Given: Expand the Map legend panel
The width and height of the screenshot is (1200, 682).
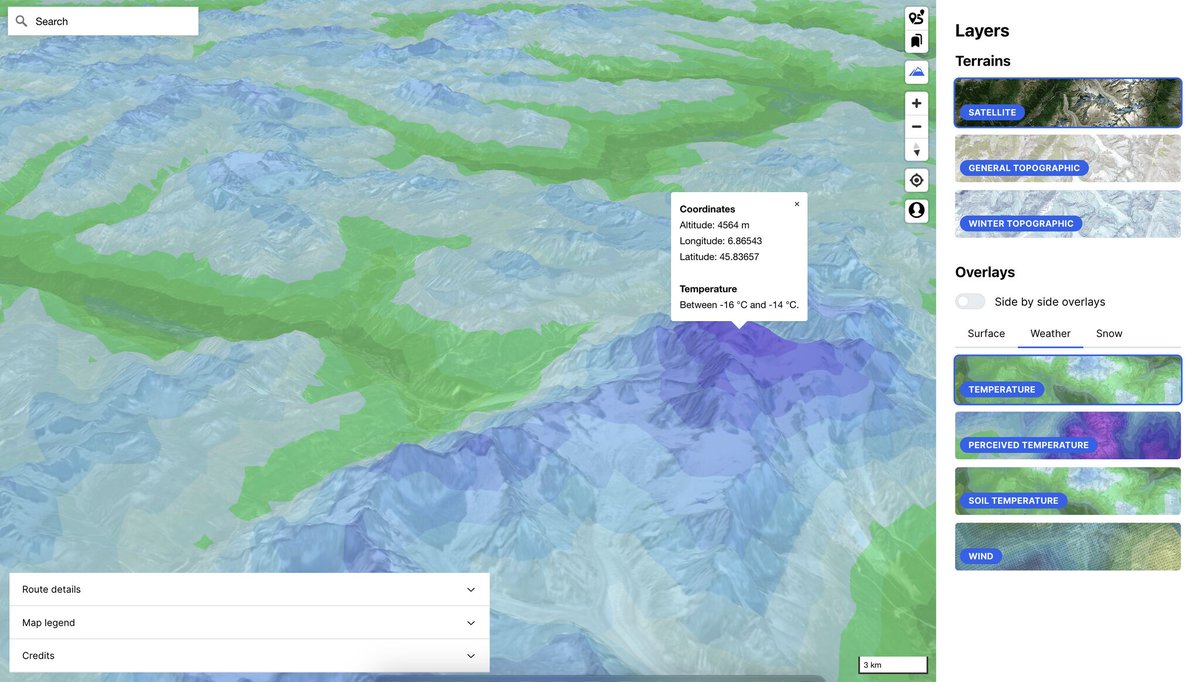Looking at the screenshot, I should click(249, 622).
